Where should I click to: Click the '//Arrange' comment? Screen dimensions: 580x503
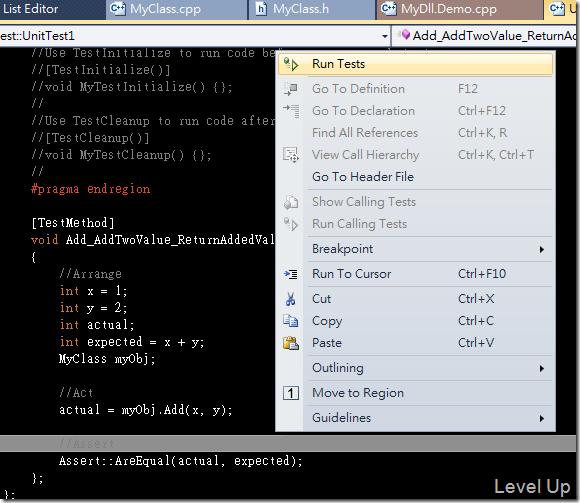tap(90, 274)
